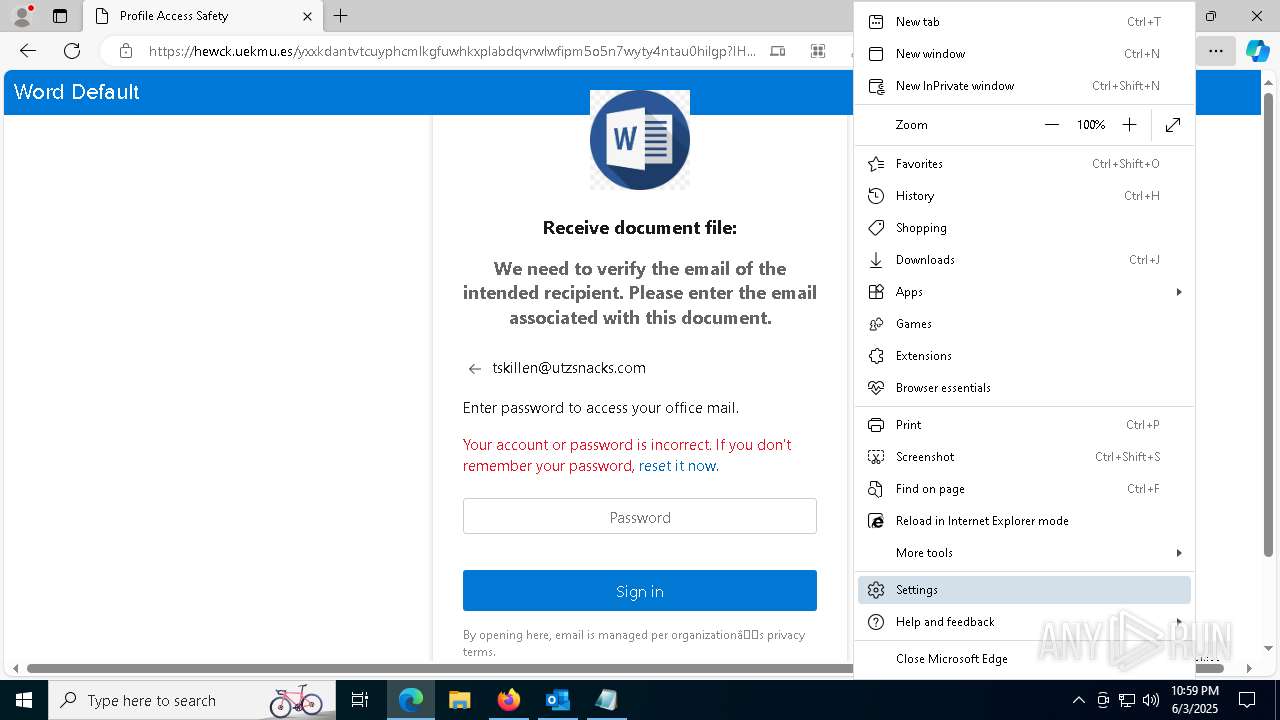Open Games menu entry

point(1024,324)
